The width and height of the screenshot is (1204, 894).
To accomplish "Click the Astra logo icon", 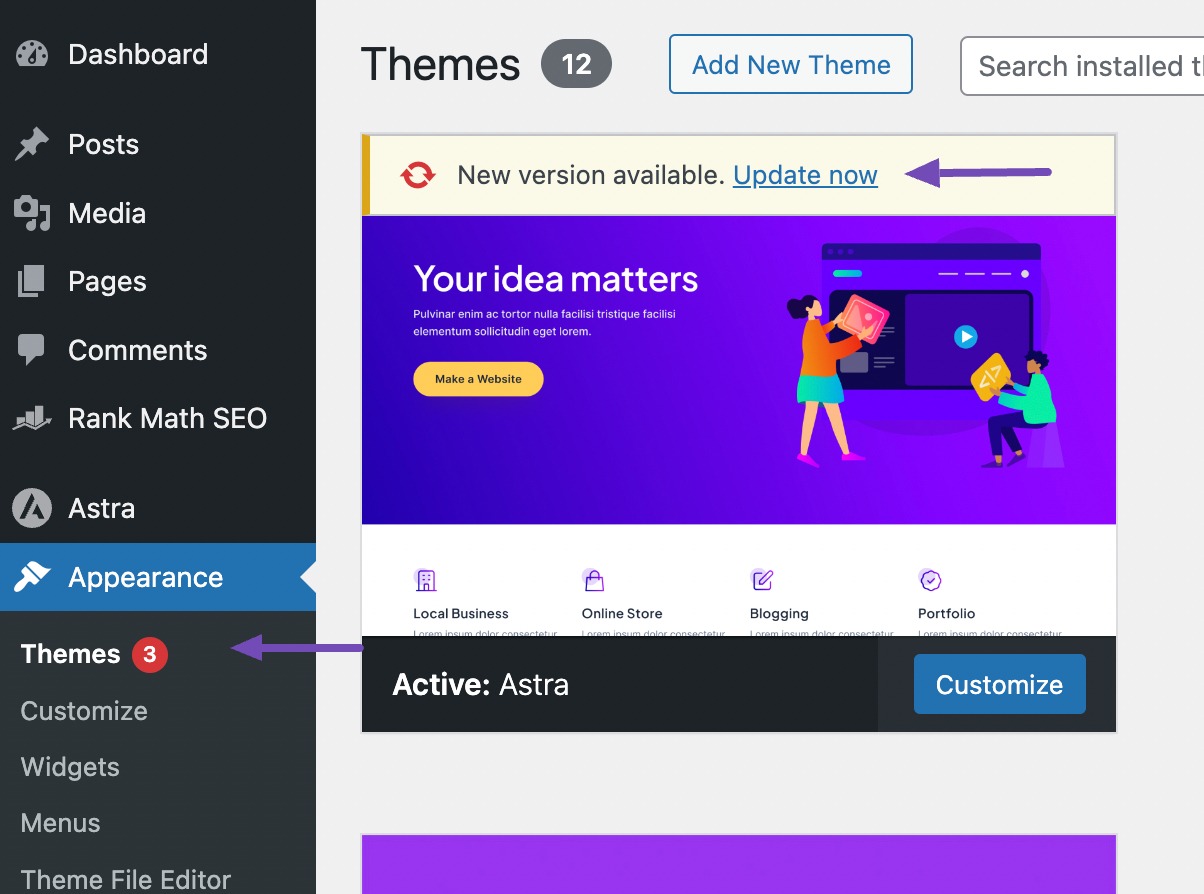I will 32,508.
